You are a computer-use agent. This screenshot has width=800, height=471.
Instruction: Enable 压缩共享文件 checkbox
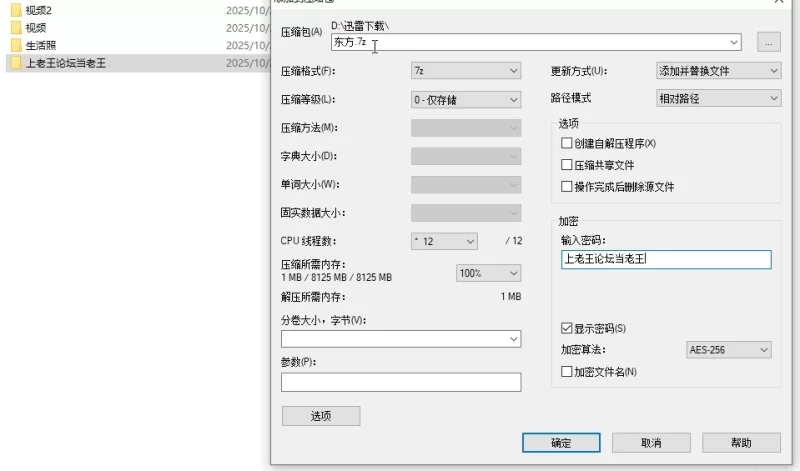pyautogui.click(x=567, y=165)
